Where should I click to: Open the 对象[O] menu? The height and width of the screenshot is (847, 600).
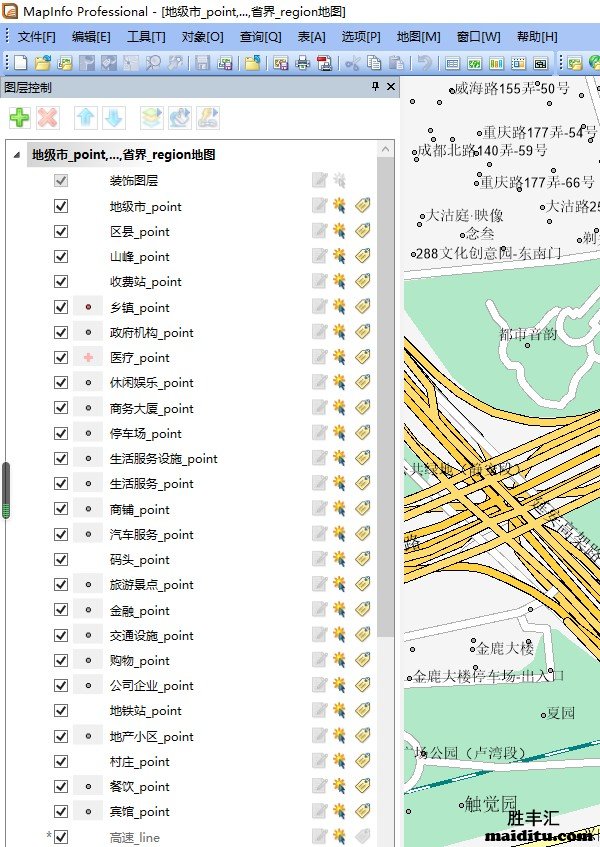pos(203,37)
